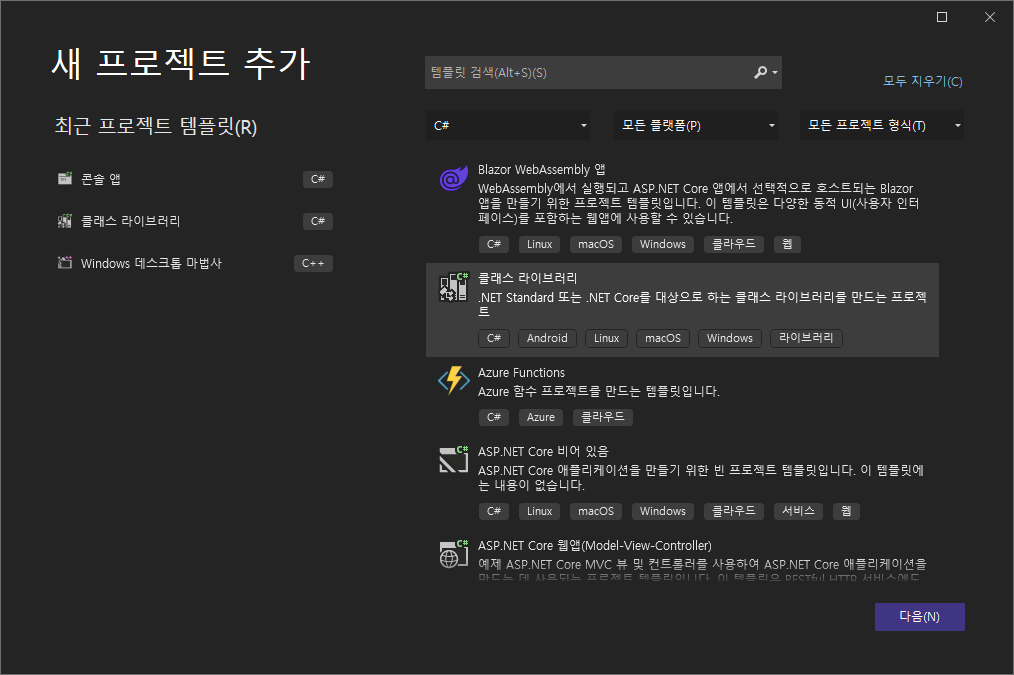Image resolution: width=1014 pixels, height=675 pixels.
Task: Expand the search options arrow
Action: [x=775, y=72]
